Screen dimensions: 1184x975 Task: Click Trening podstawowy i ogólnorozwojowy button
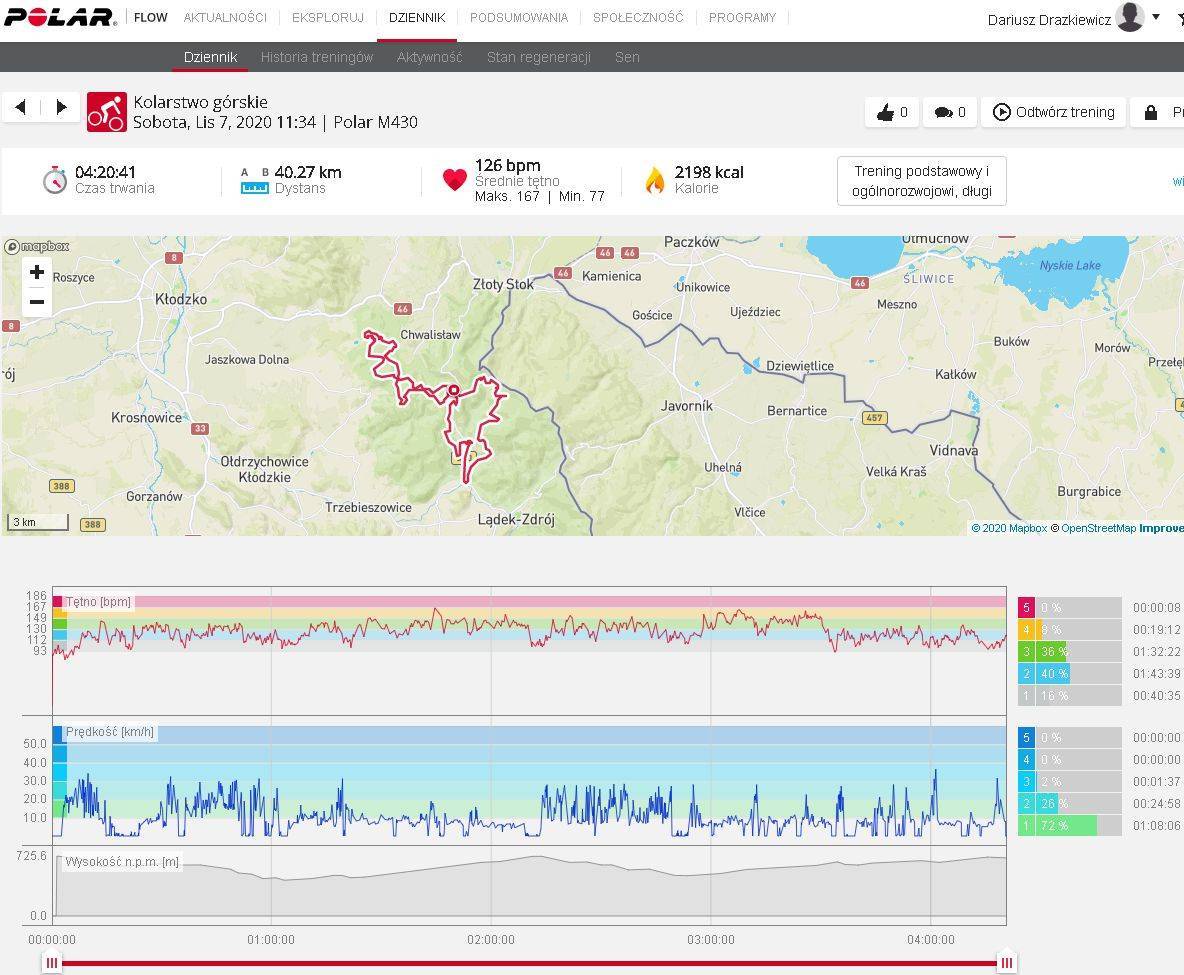[x=921, y=181]
